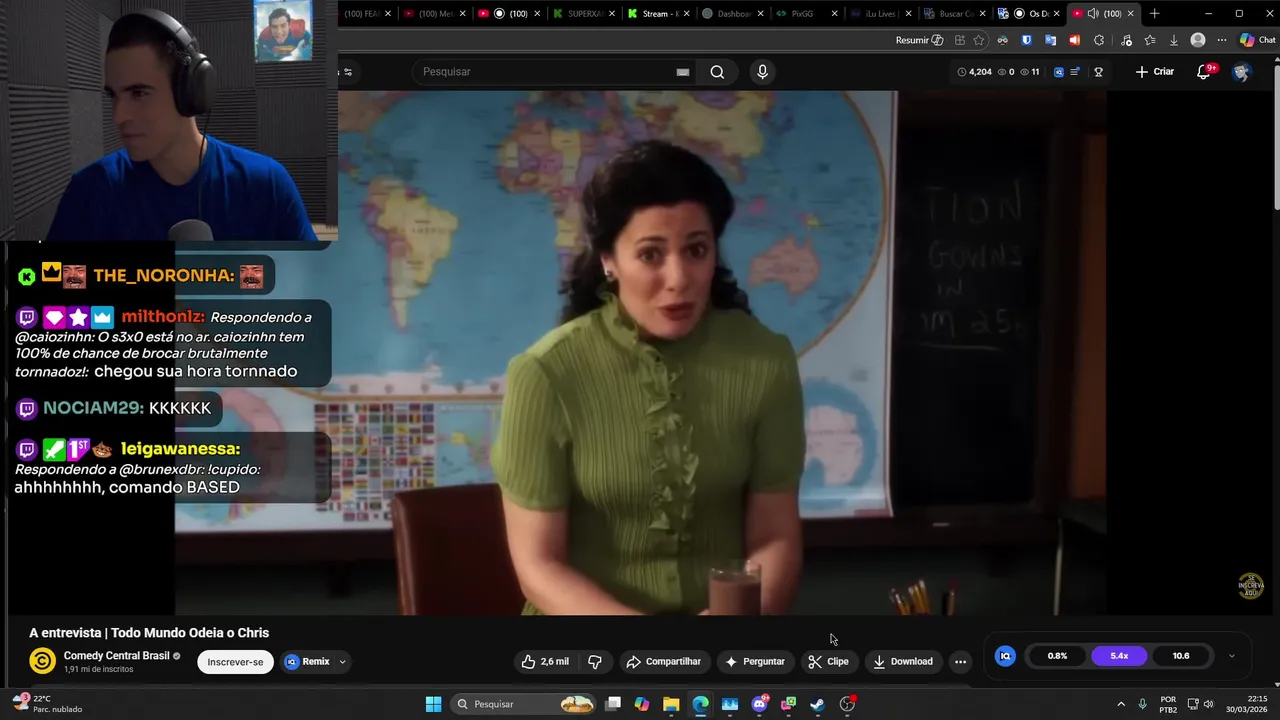Screen dimensions: 1280x720
Task: Show hidden system tray icons chevron
Action: pos(1120,704)
